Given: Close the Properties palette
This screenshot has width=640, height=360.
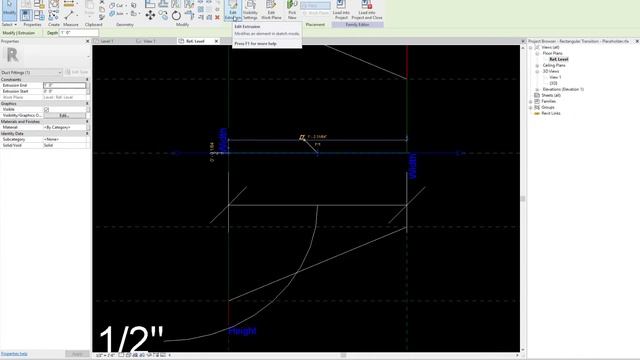Looking at the screenshot, I should tap(87, 41).
